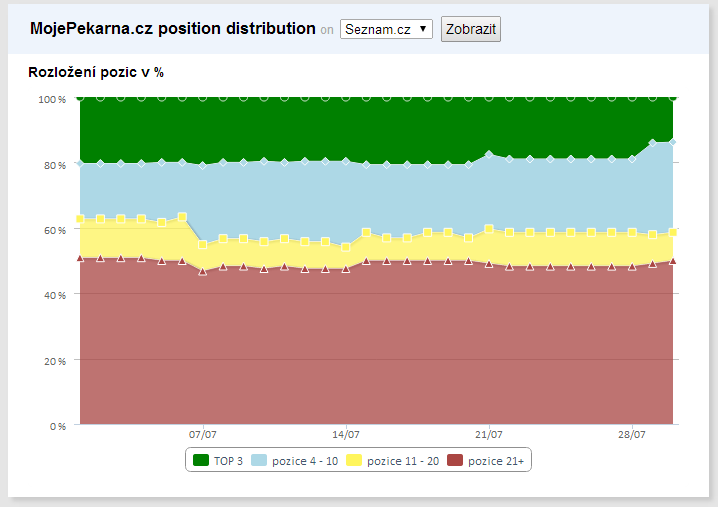Viewport: 718px width, 507px height.
Task: Click the 0 % y-axis label
Action: point(58,426)
